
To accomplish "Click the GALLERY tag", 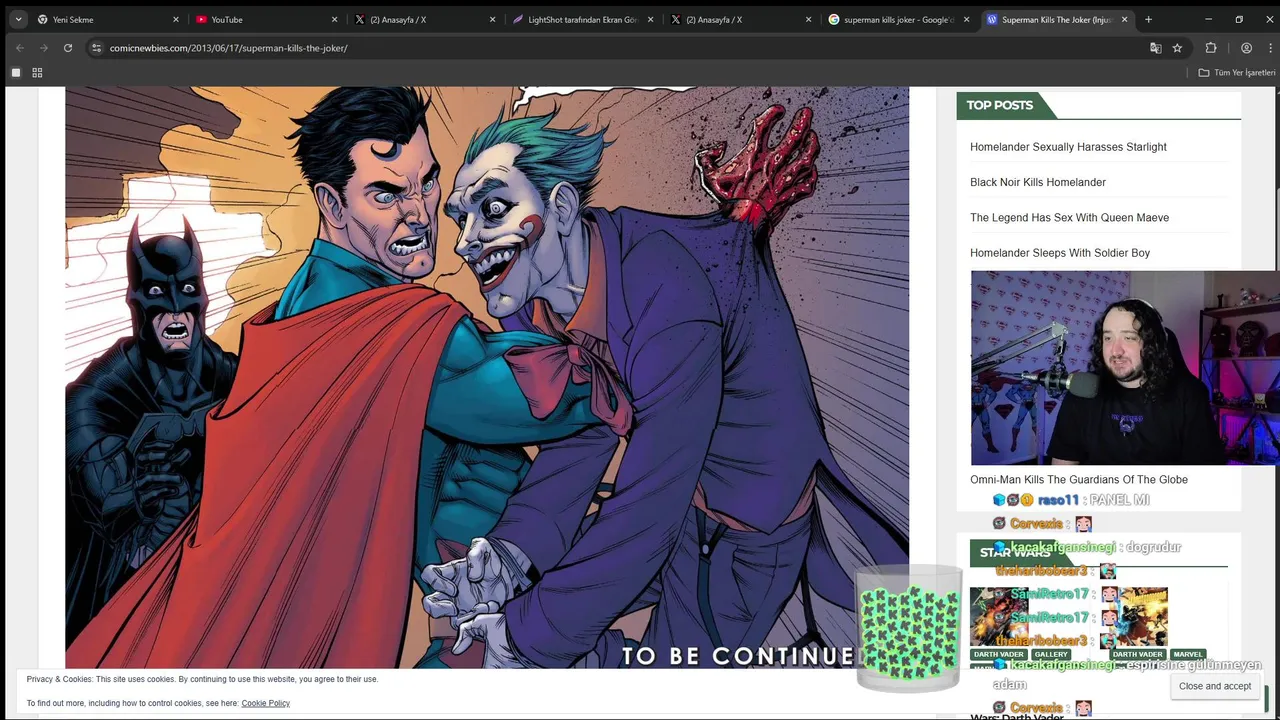I will (1051, 655).
